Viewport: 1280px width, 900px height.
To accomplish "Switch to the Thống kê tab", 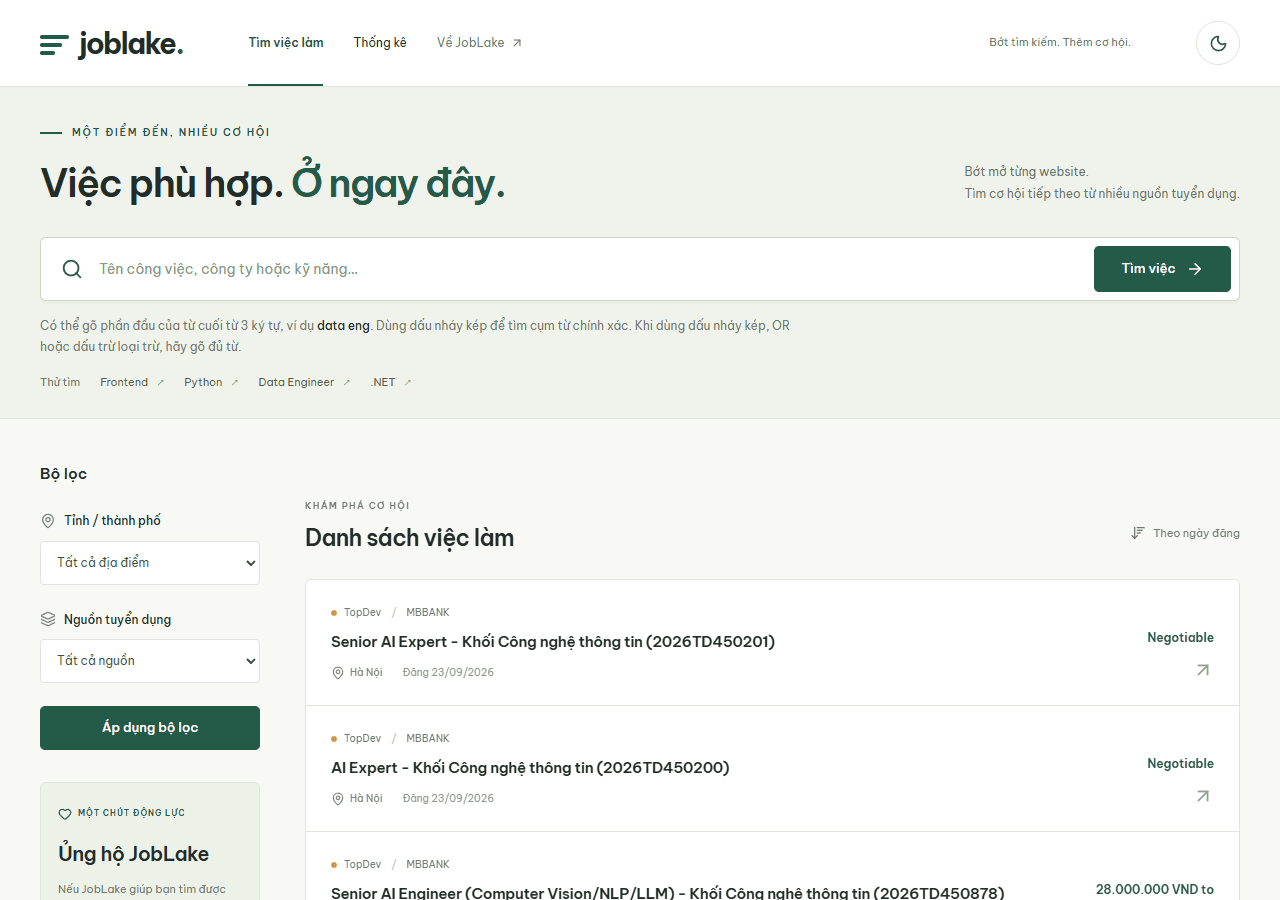I will 380,43.
